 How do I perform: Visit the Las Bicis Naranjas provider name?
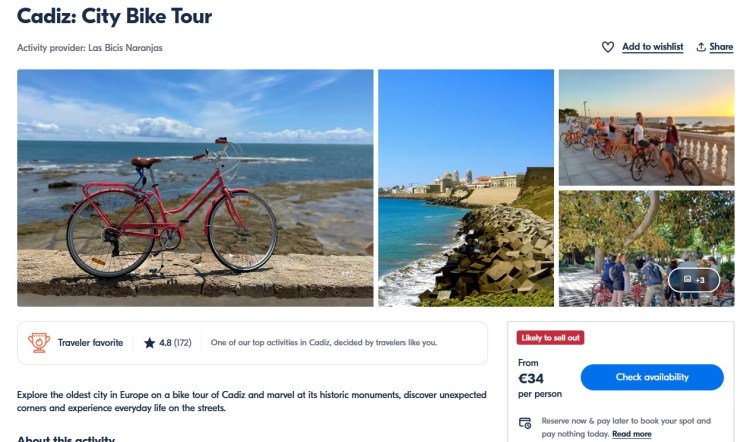click(125, 48)
